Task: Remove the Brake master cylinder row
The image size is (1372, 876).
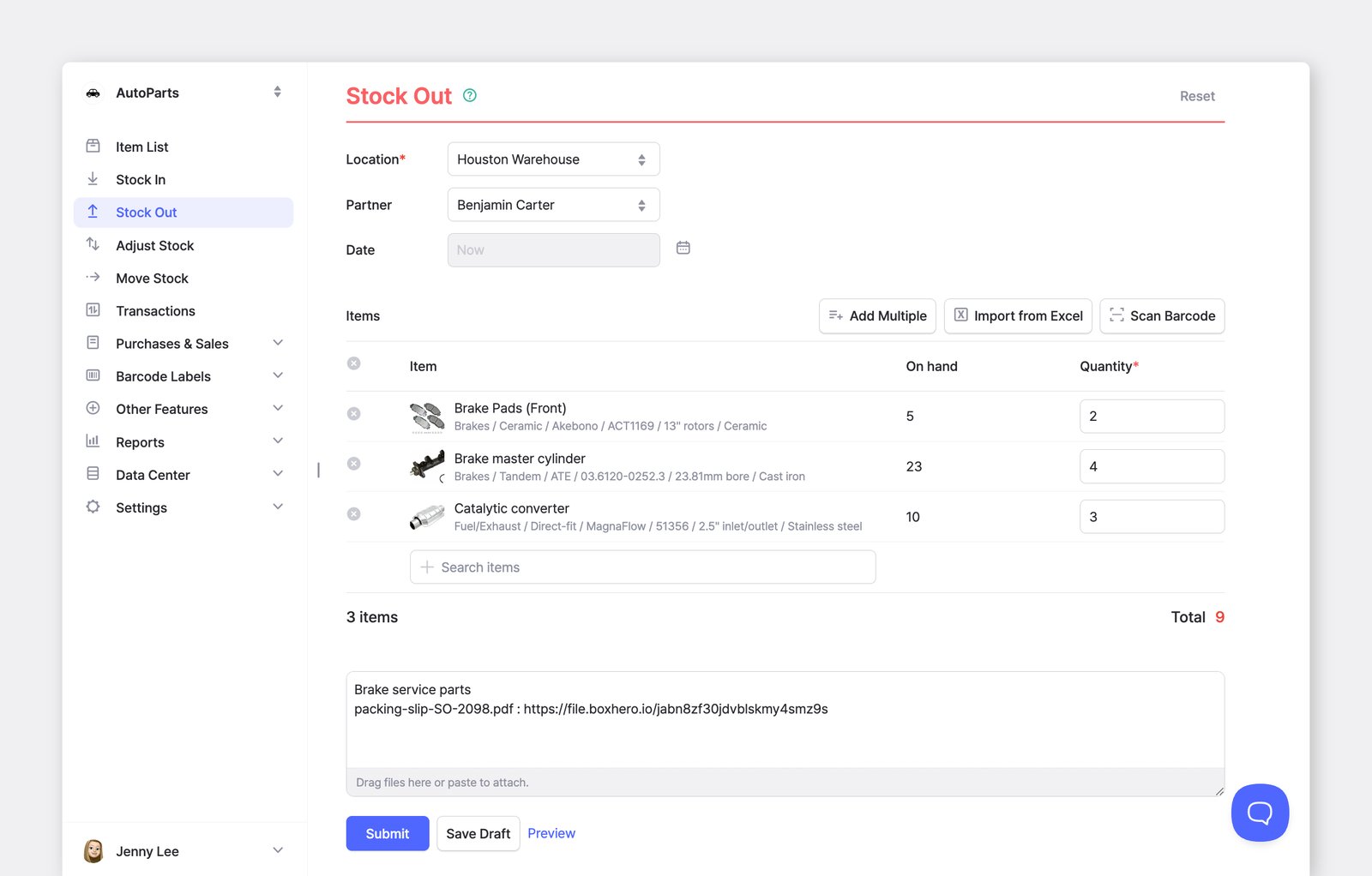Action: click(x=353, y=464)
